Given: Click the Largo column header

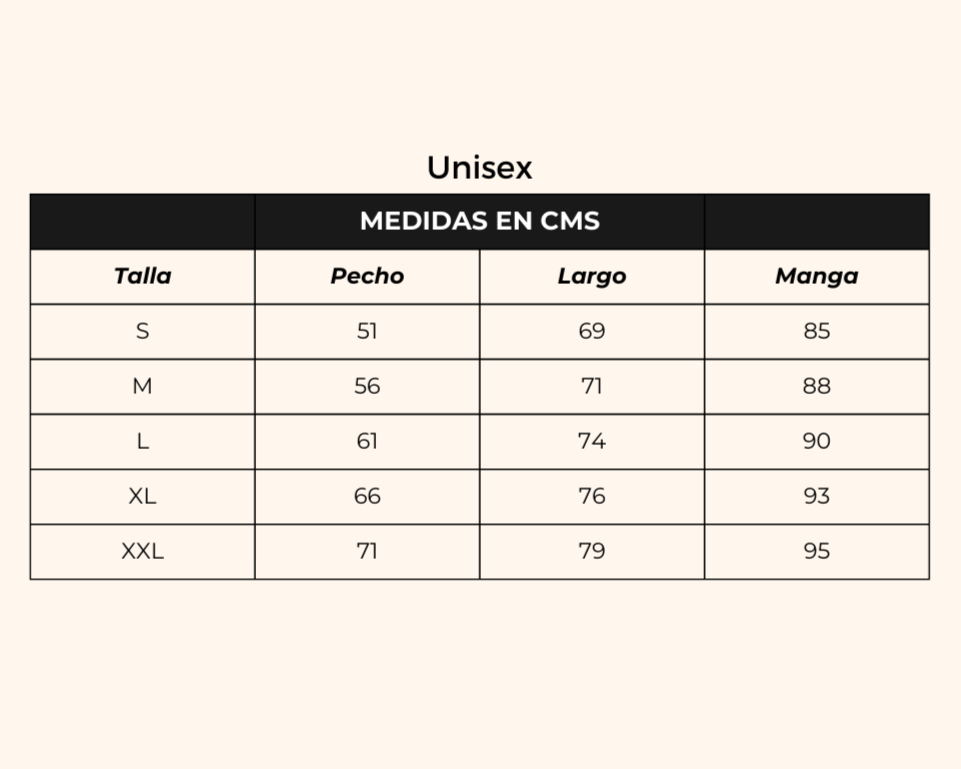Looking at the screenshot, I should [x=591, y=276].
